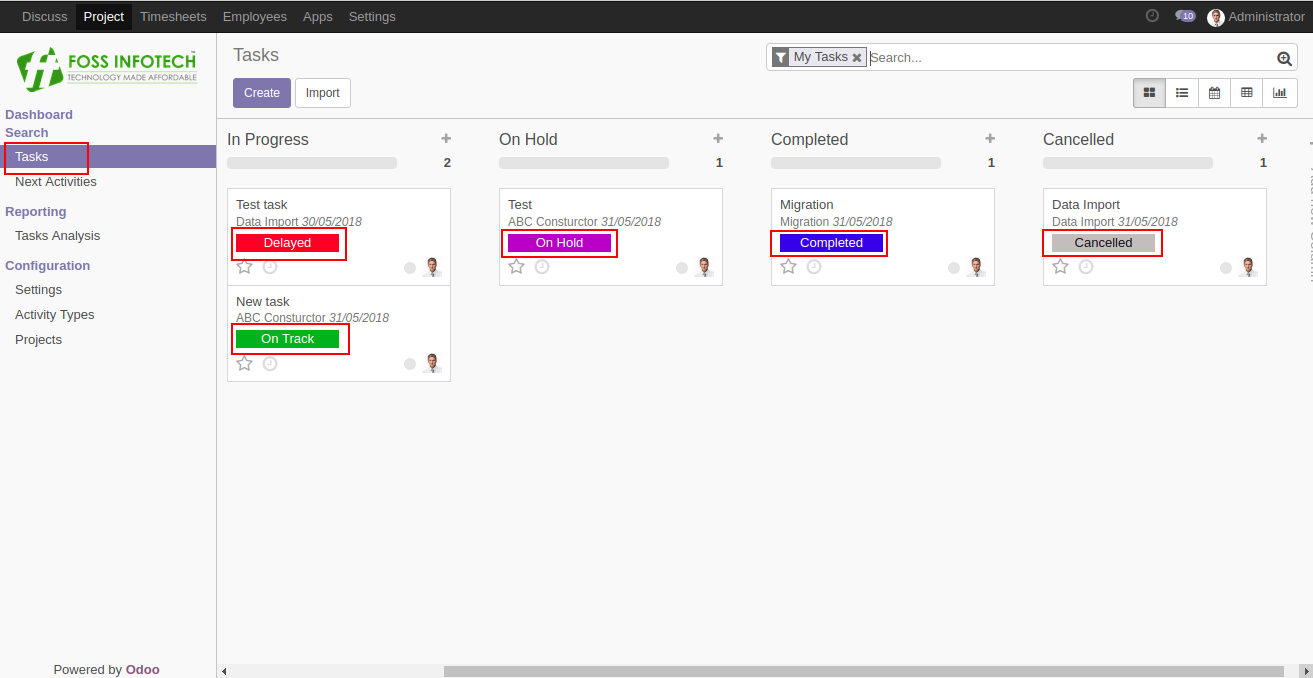Click the assignee avatar on the New task card
This screenshot has width=1313, height=678.
click(x=432, y=363)
